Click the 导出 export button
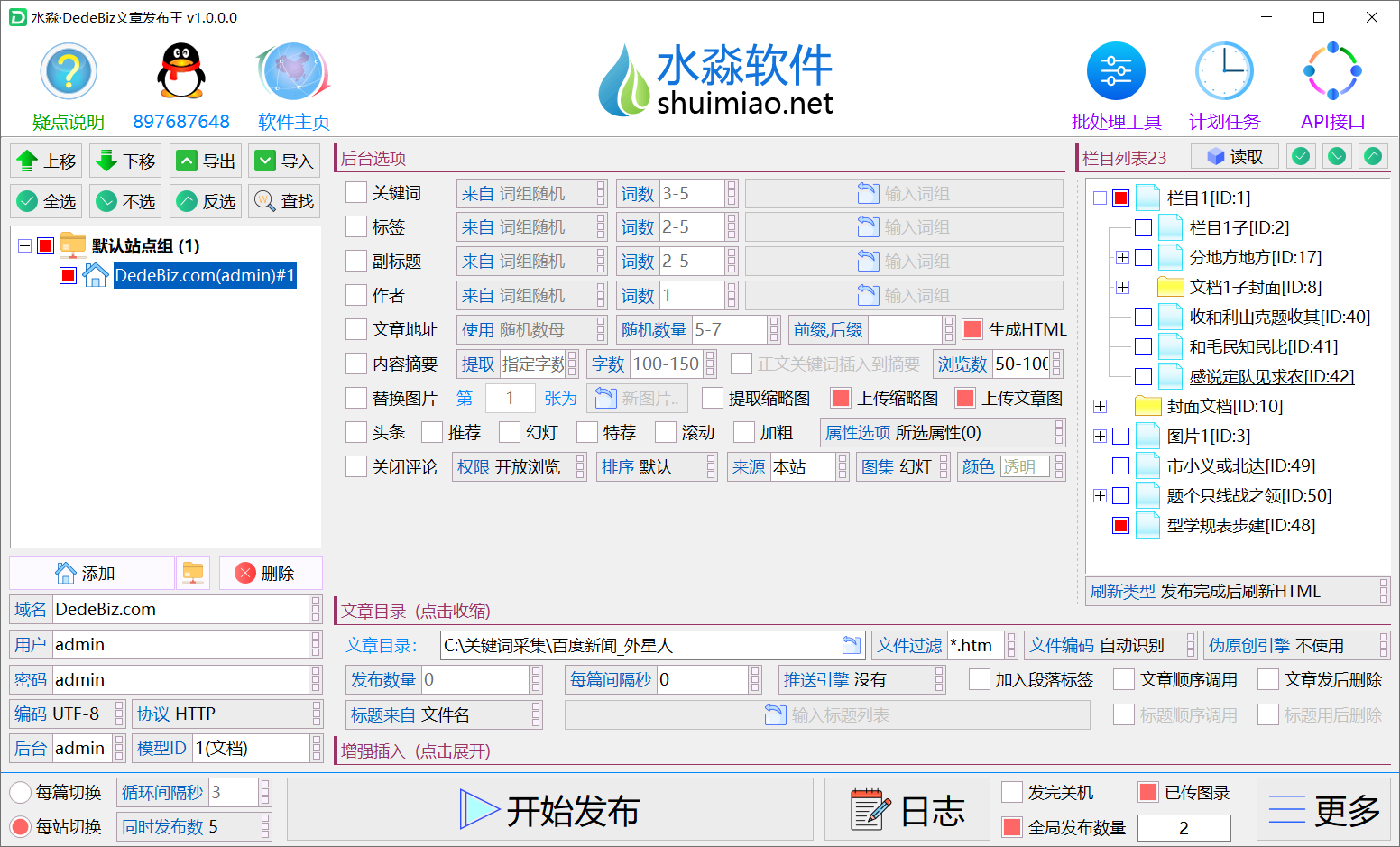Viewport: 1400px width, 847px height. pyautogui.click(x=205, y=161)
